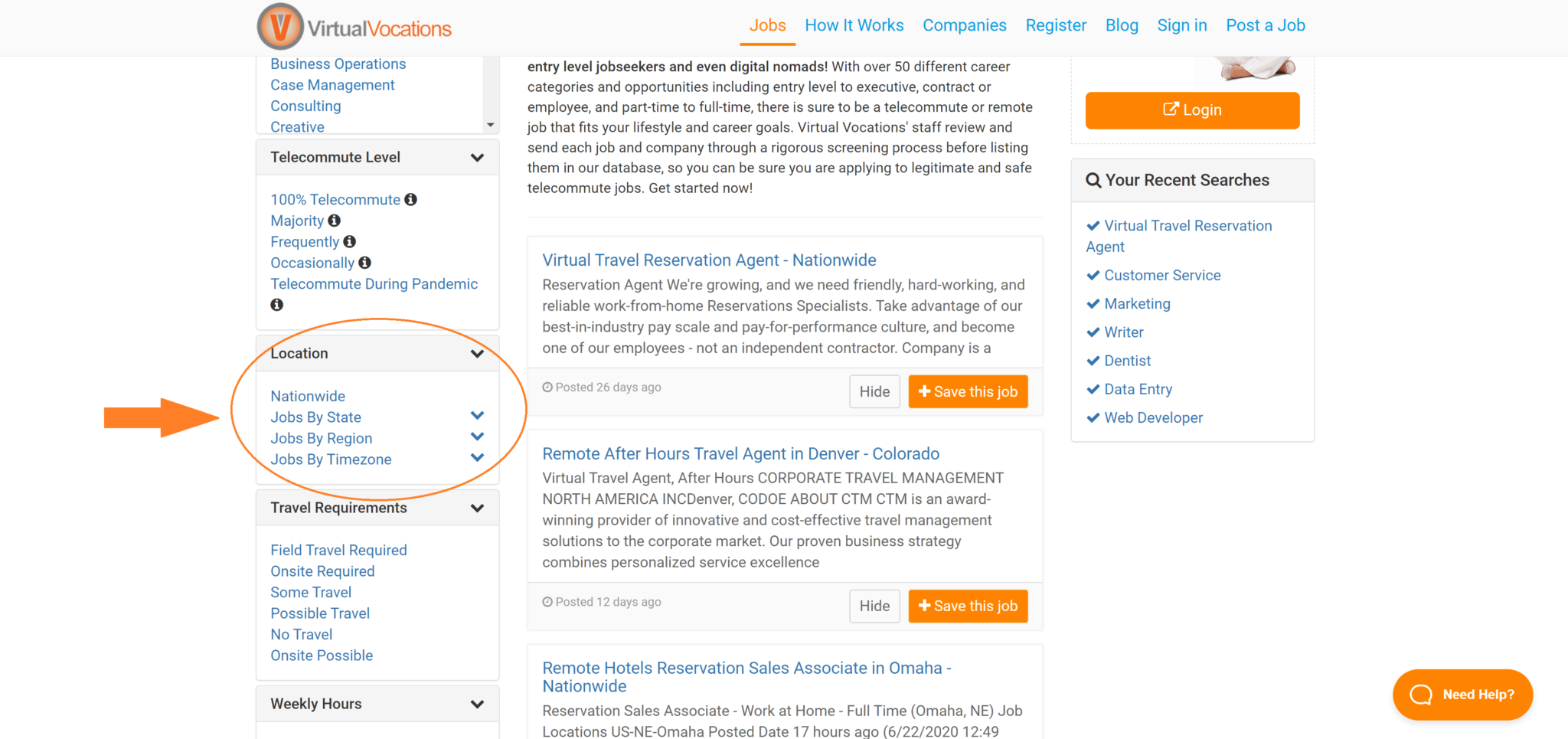
Task: Click info icon under Telecommute During Pandemic
Action: [x=277, y=305]
